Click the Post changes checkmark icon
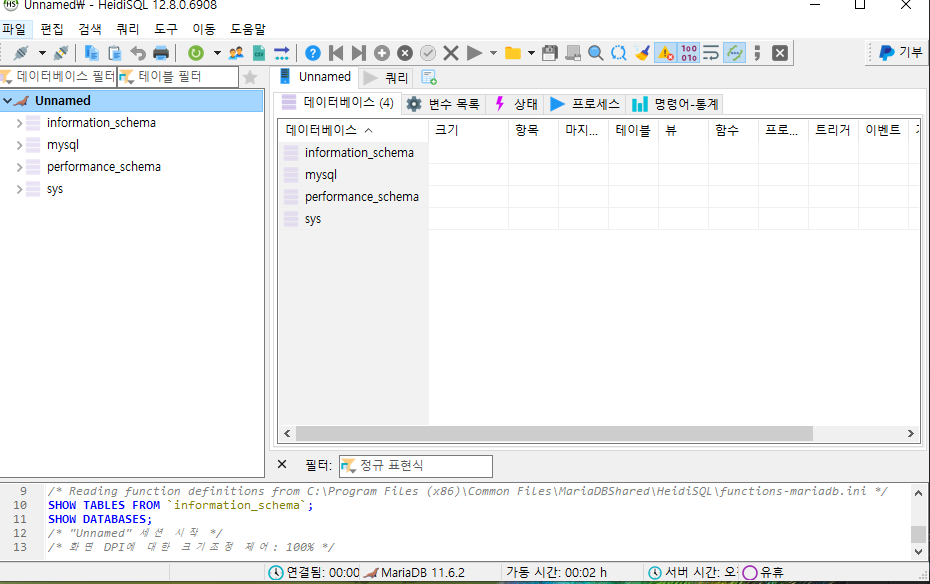This screenshot has height=584, width=930. tap(428, 53)
